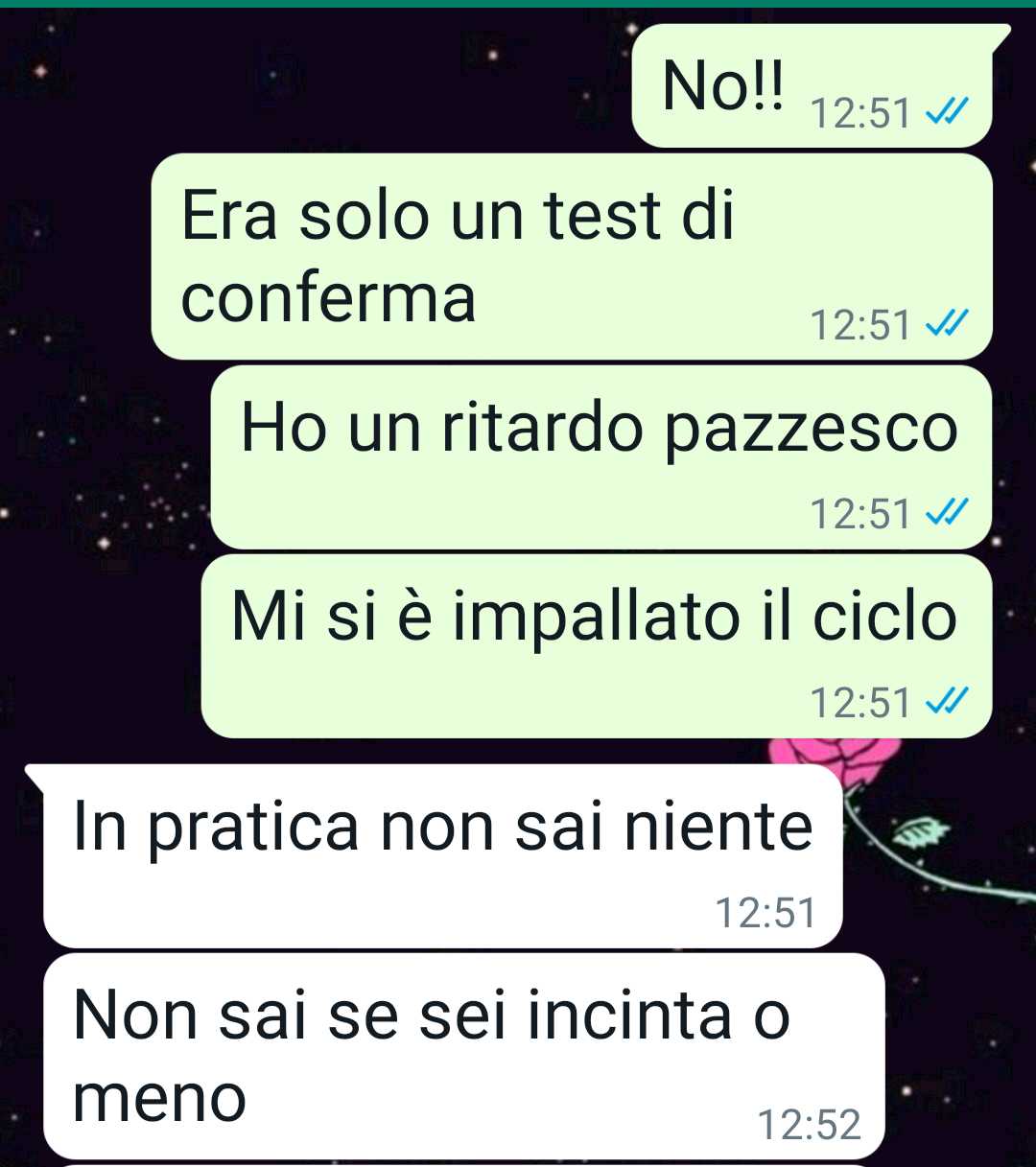Tap the double checkmark on "Era solo un test di conferma"
Image resolution: width=1036 pixels, height=1167 pixels.
pos(946,326)
